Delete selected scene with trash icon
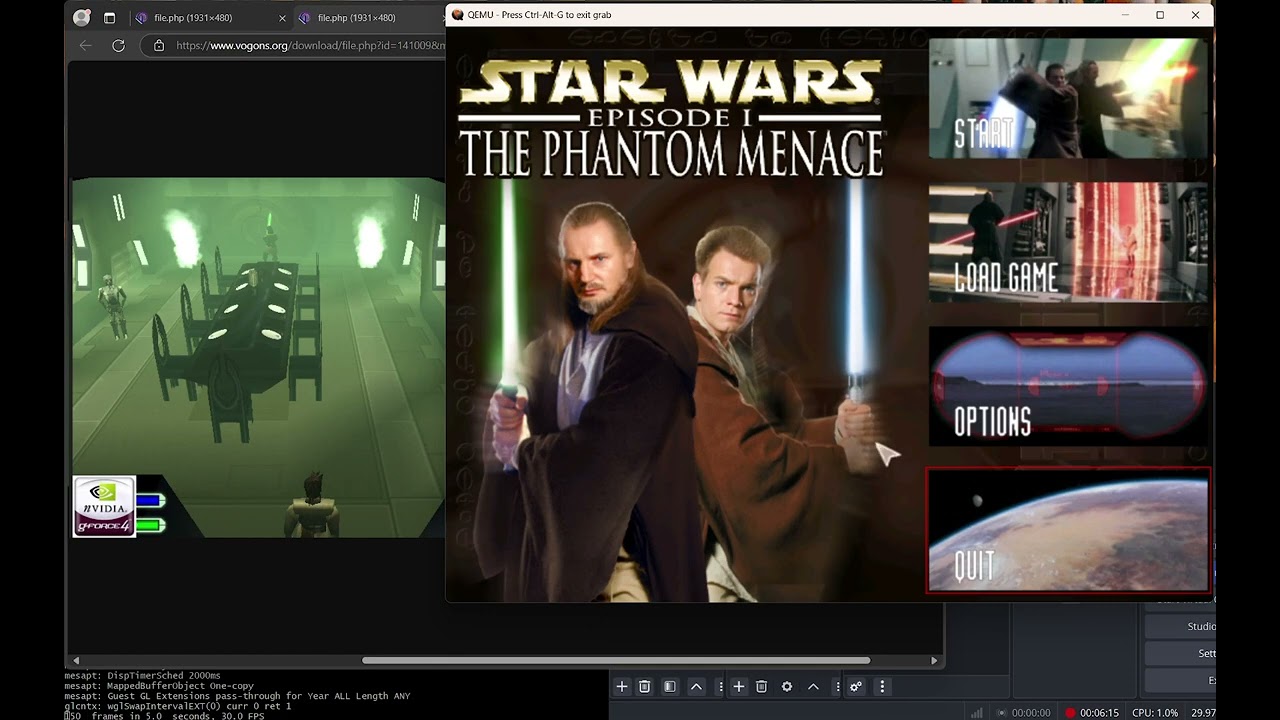This screenshot has height=720, width=1280. pos(645,686)
